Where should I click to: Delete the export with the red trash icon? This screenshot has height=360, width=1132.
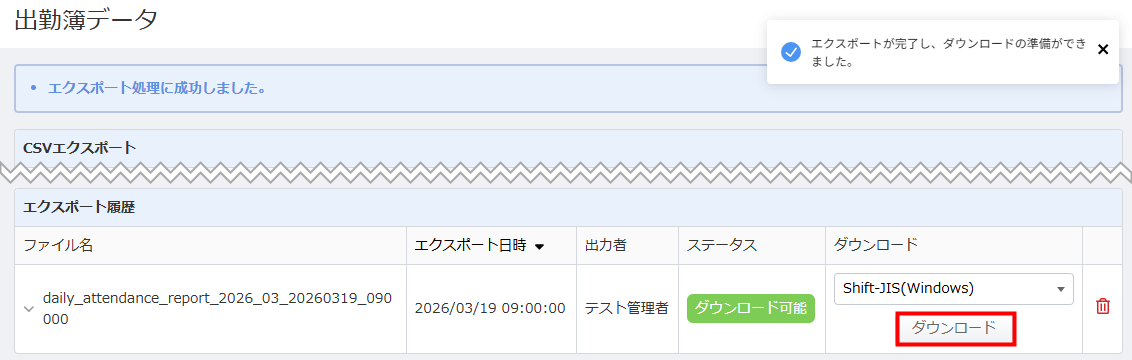1102,306
